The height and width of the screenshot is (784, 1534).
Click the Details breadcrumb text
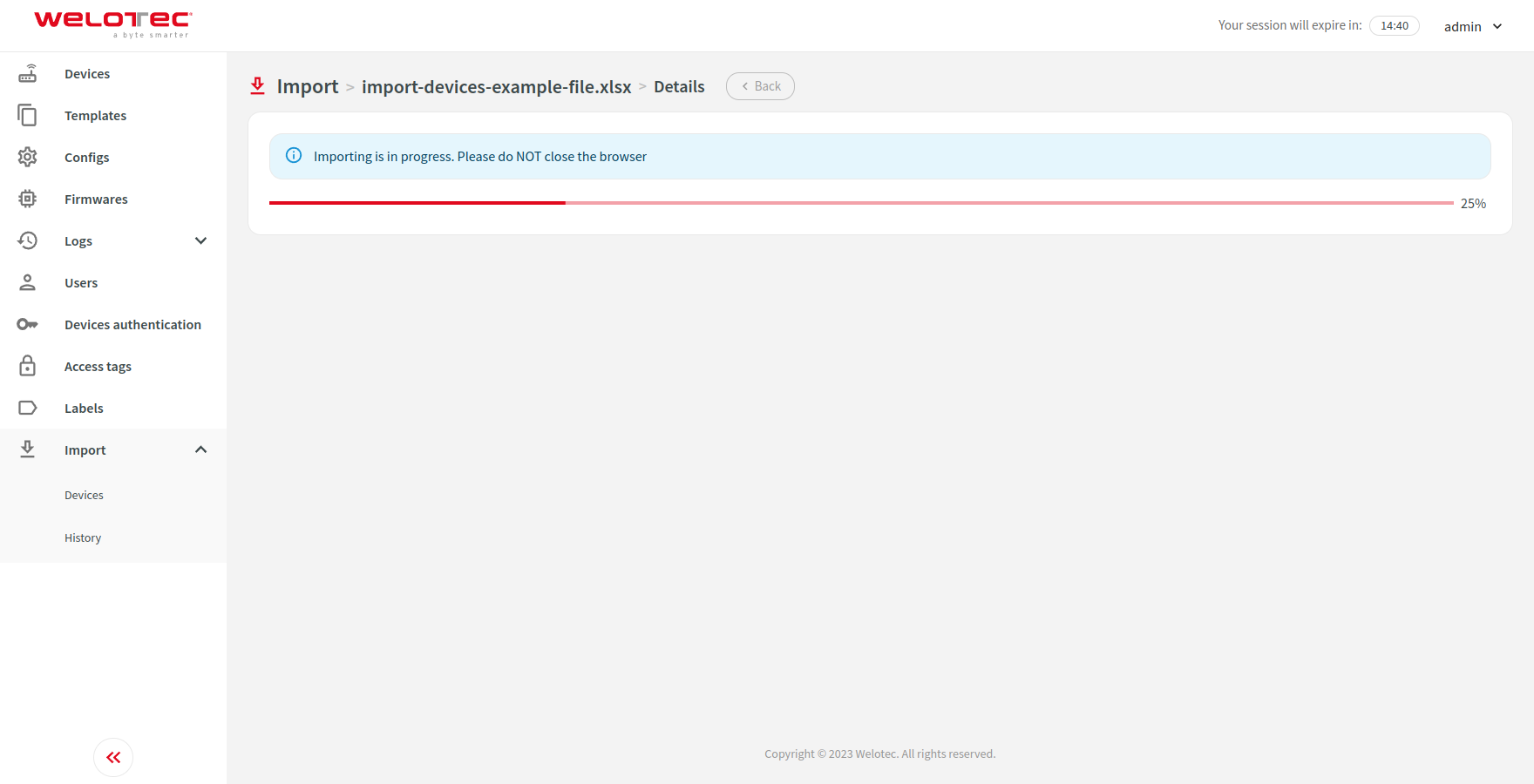679,87
